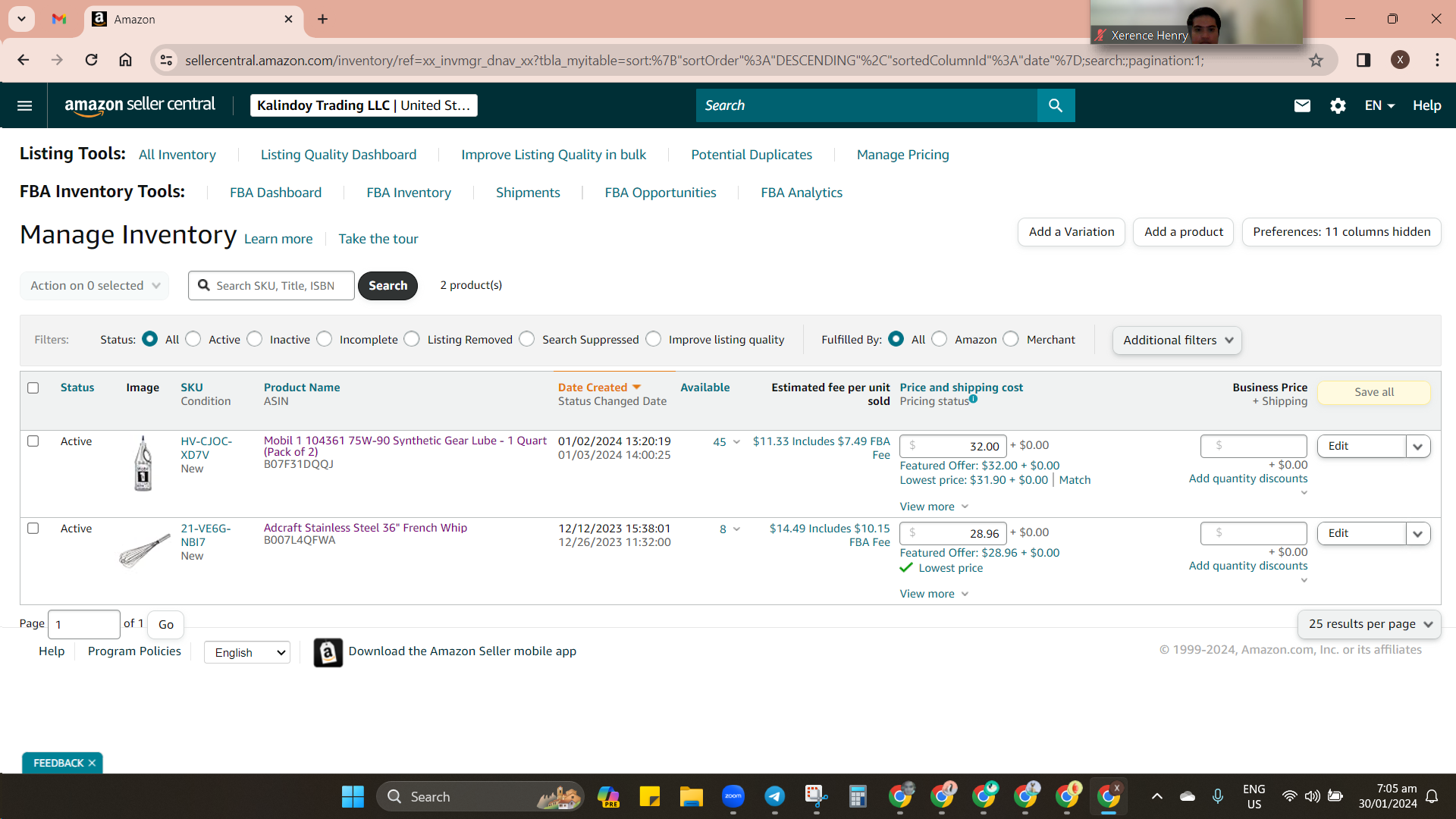
Task: Open the Snipping Tool from the taskbar
Action: 816,796
